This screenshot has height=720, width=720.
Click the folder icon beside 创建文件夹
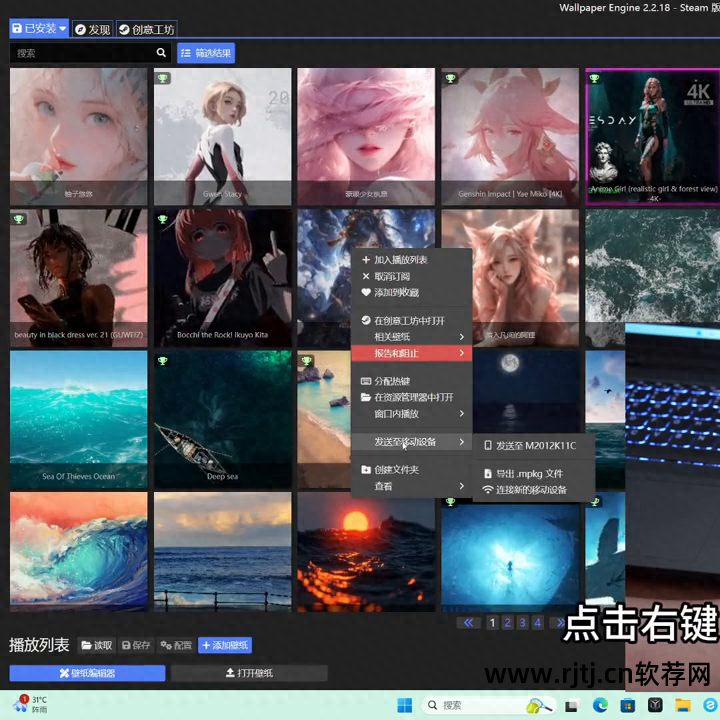coord(366,470)
